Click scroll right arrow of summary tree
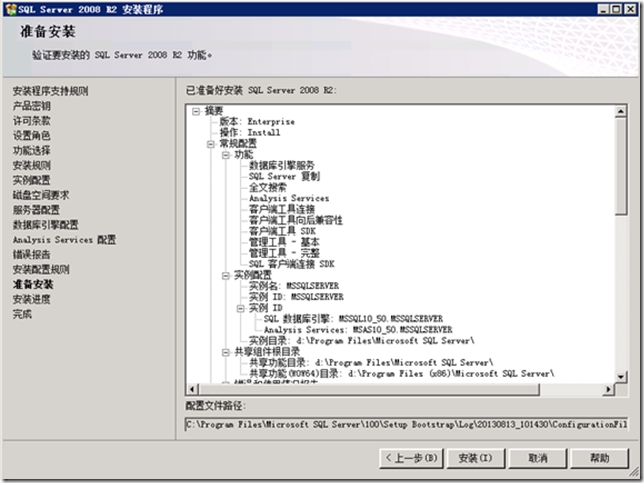The height and width of the screenshot is (483, 644). coord(608,389)
